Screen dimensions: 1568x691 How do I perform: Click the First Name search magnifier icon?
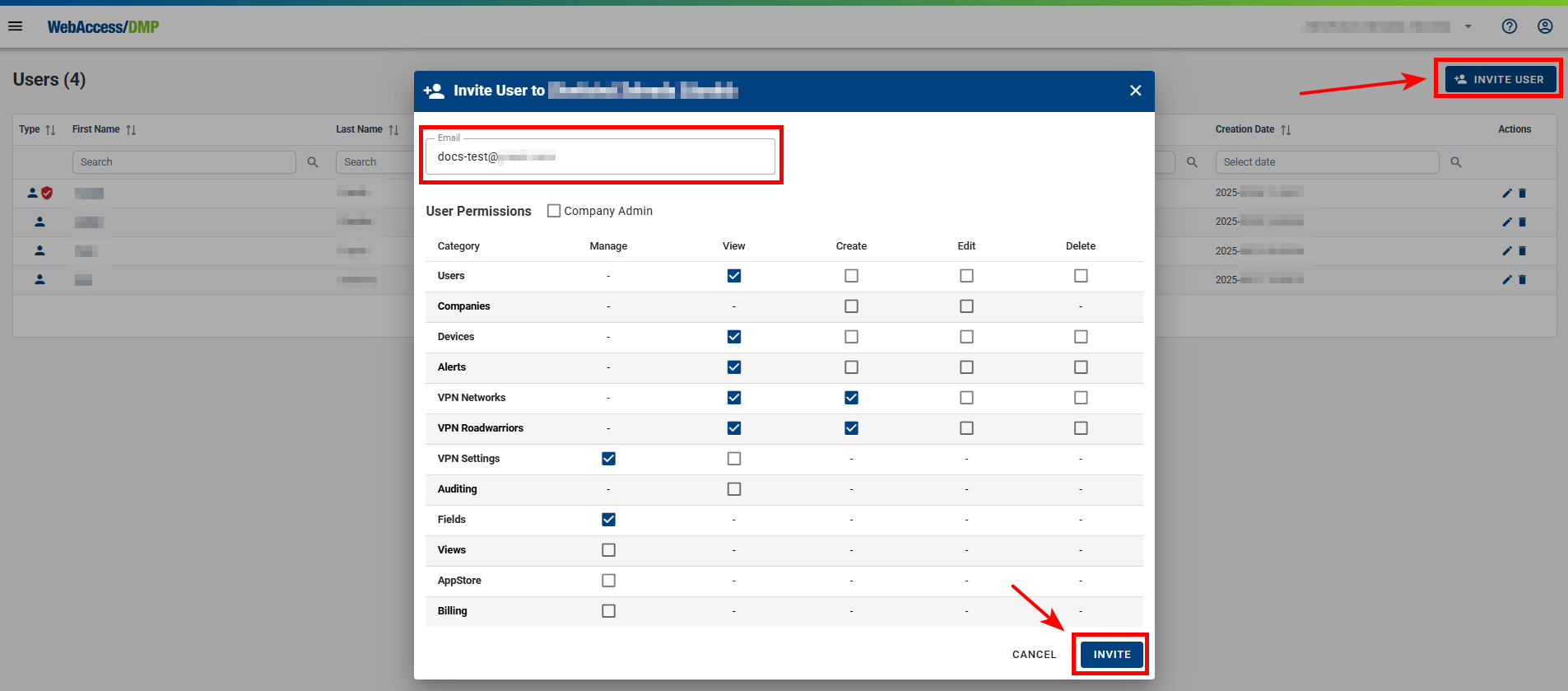(313, 162)
